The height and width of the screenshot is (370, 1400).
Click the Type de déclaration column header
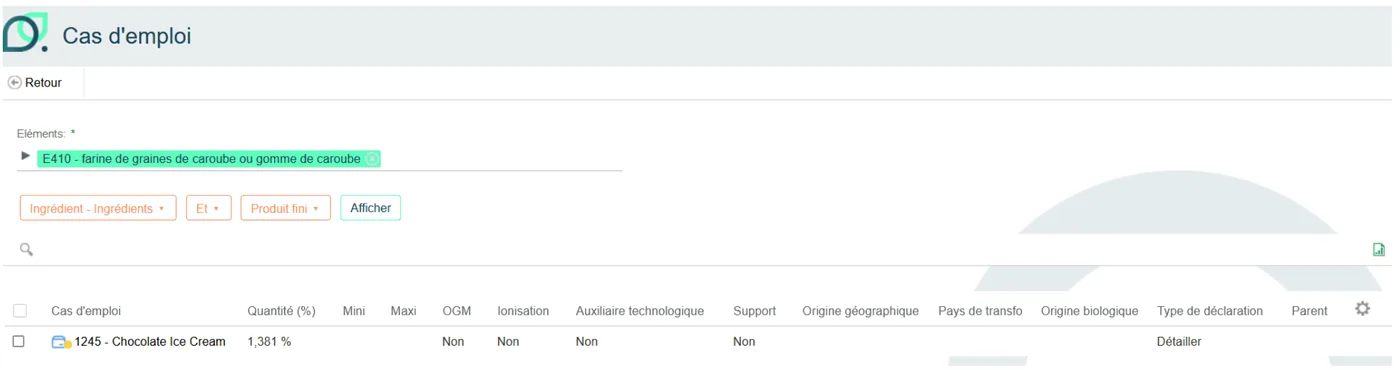tap(1210, 311)
